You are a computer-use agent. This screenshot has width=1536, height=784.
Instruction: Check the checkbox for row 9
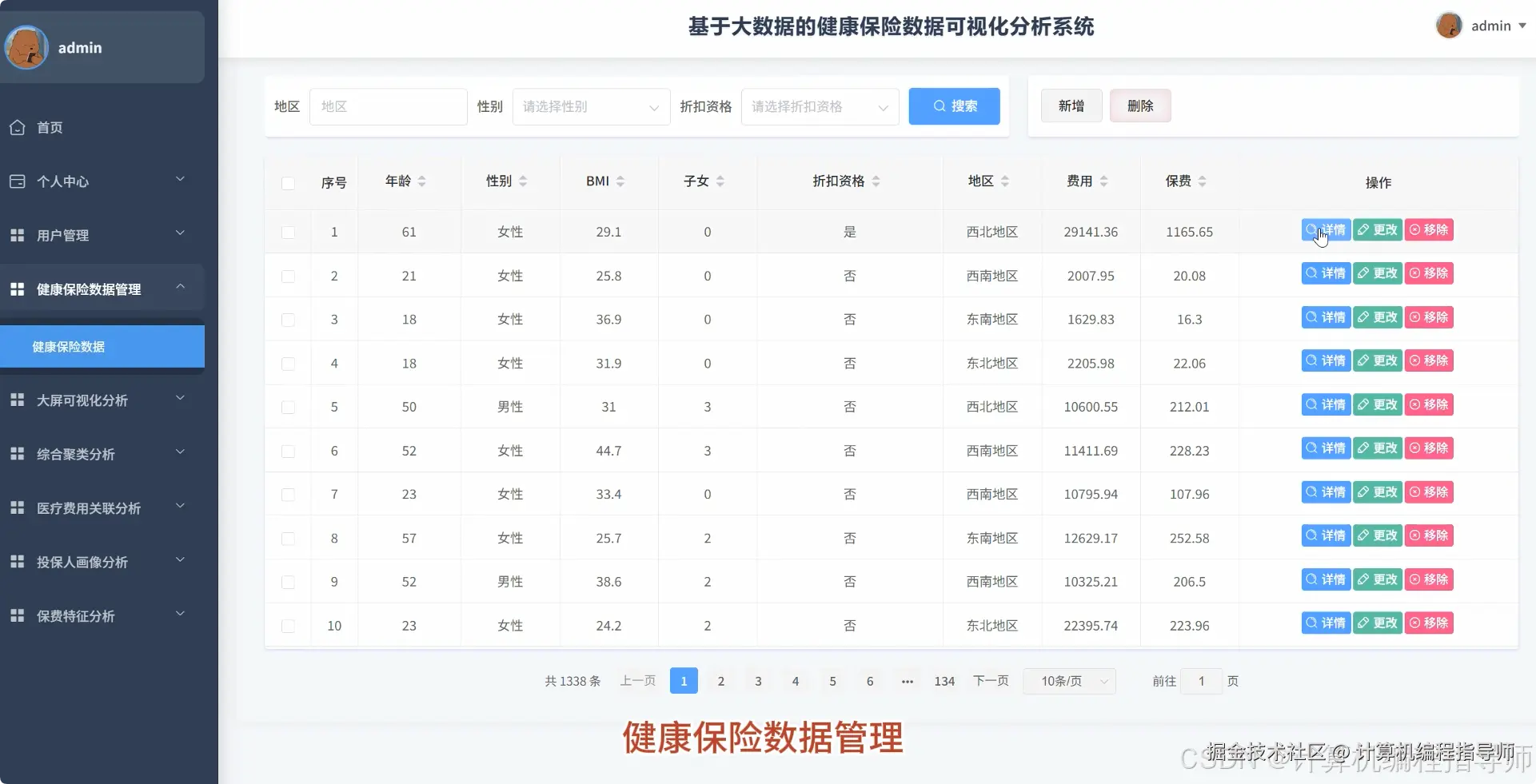tap(288, 582)
